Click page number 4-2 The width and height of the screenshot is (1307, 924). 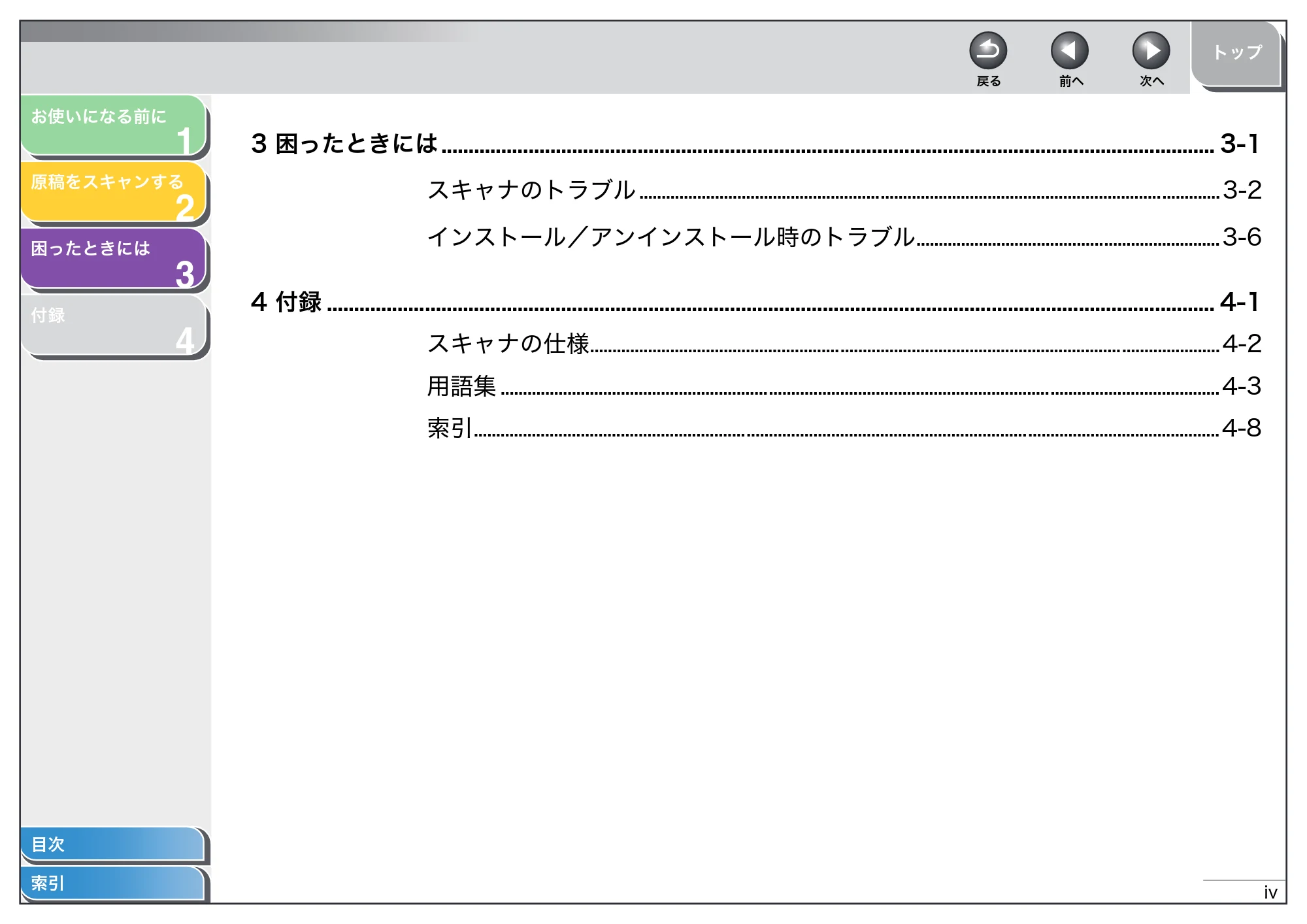(x=1242, y=344)
